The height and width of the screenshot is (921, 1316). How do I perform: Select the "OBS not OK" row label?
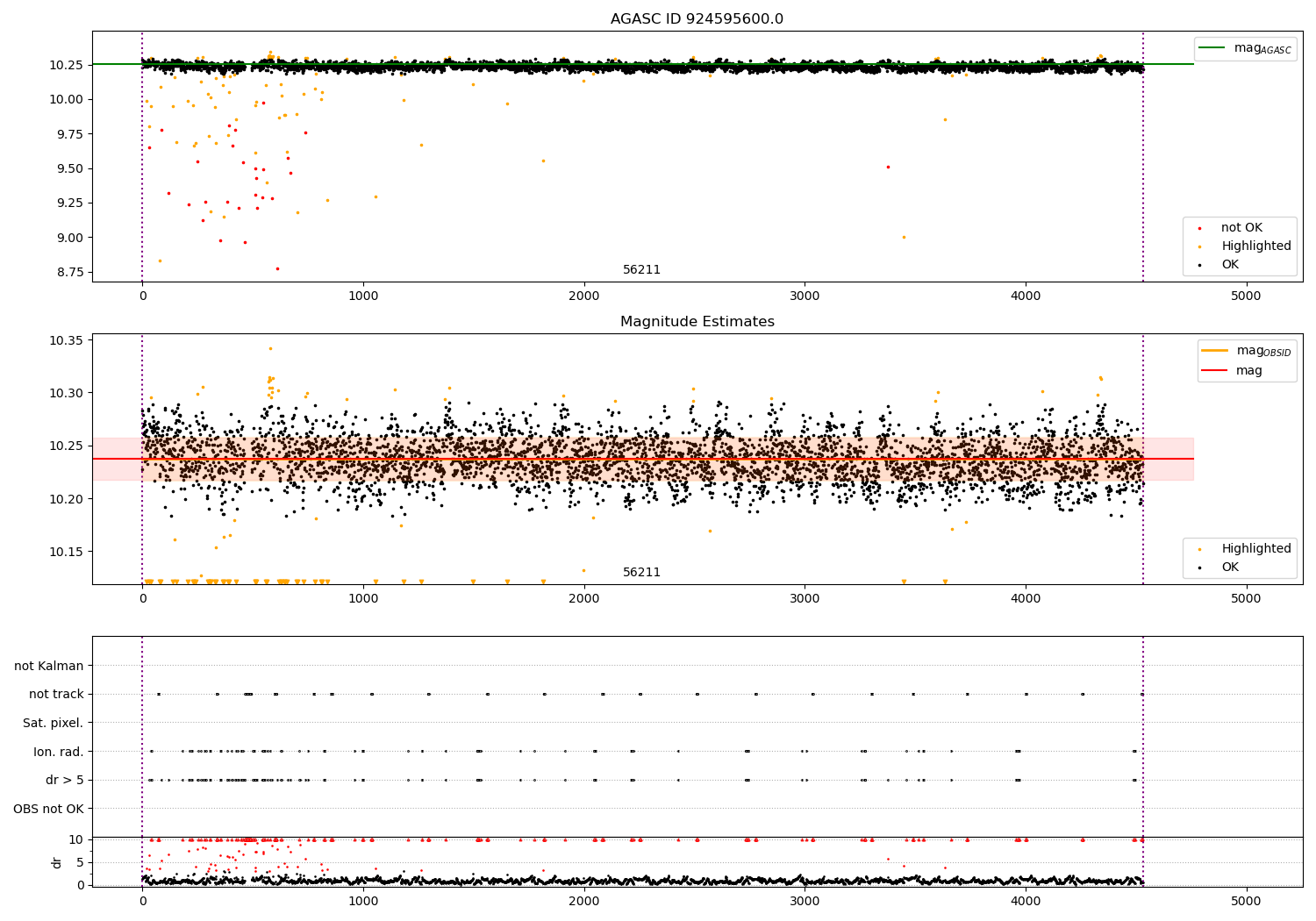(48, 810)
